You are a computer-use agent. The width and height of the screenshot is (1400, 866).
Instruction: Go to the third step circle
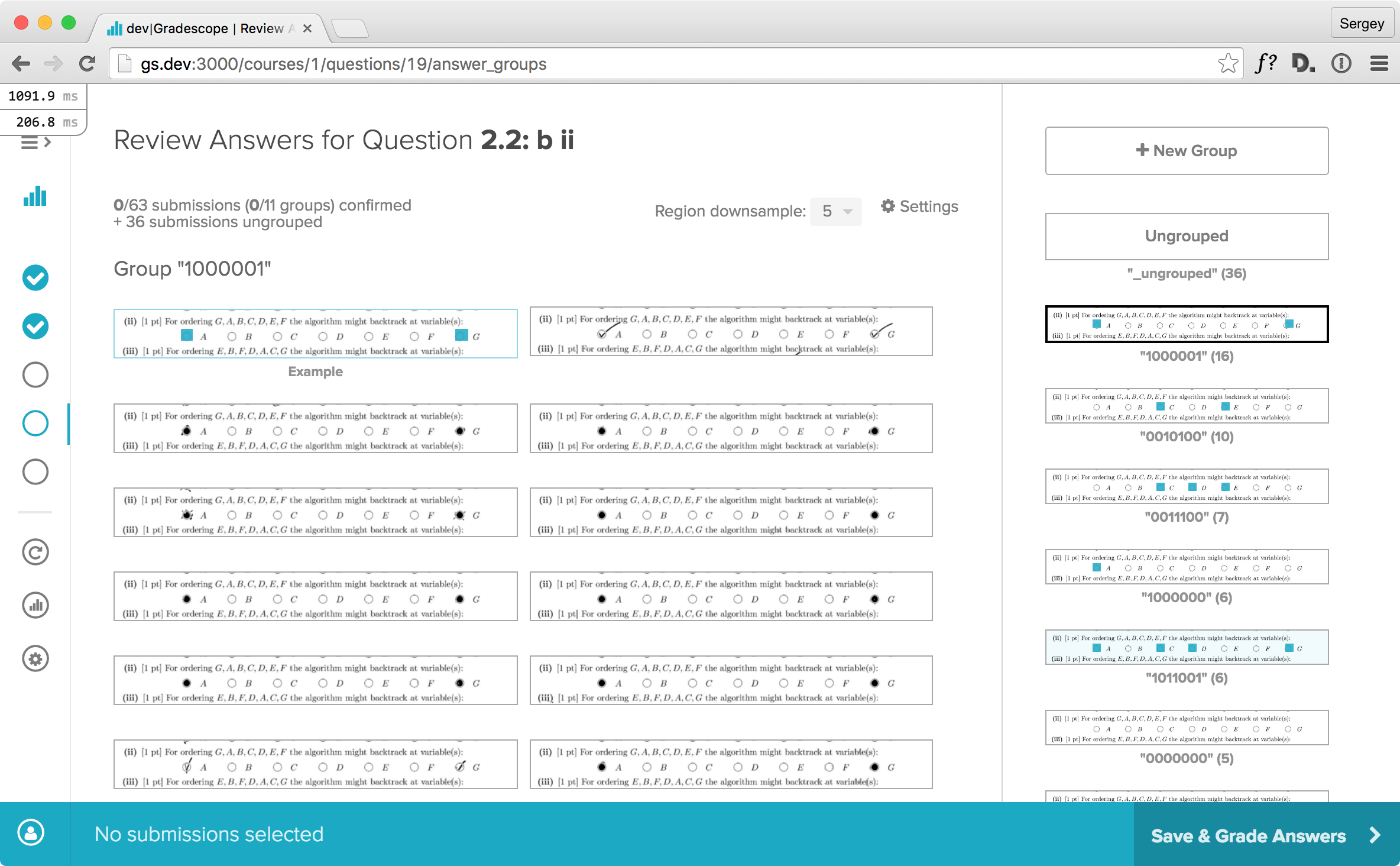pyautogui.click(x=35, y=374)
